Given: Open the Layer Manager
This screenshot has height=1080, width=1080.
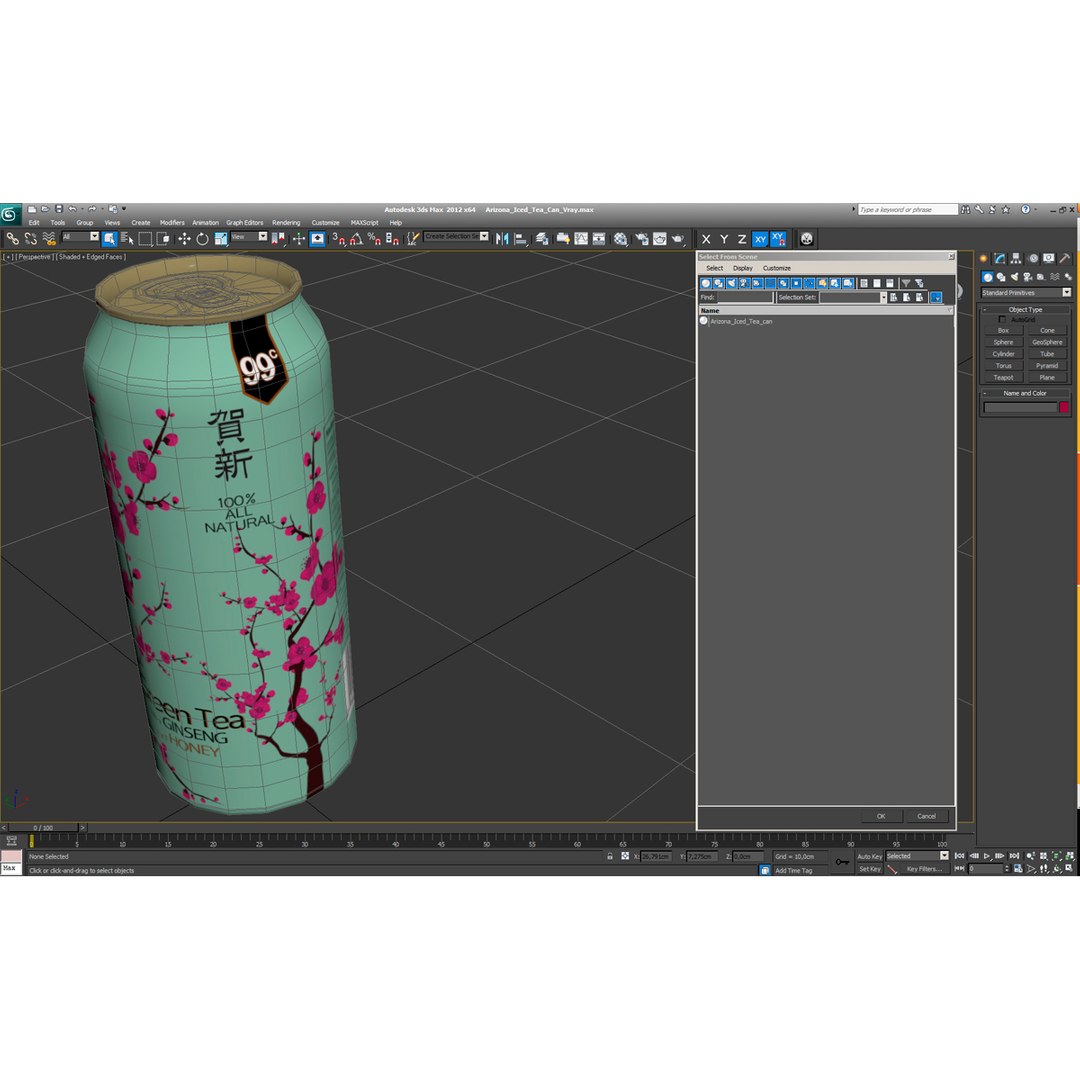Looking at the screenshot, I should (542, 239).
